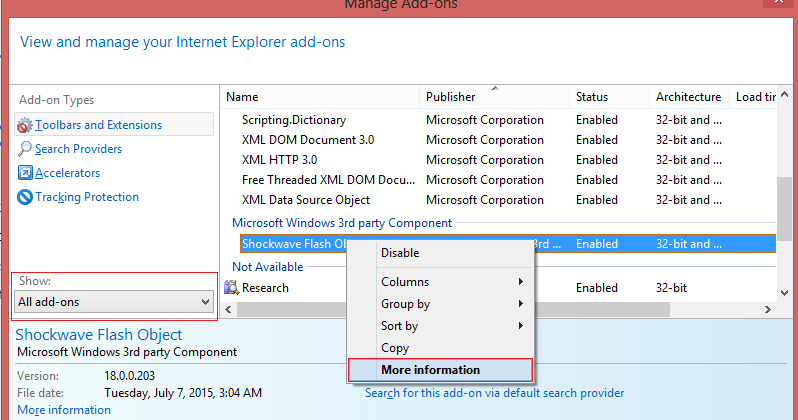
Task: Select the Research add-on row
Action: point(499,288)
